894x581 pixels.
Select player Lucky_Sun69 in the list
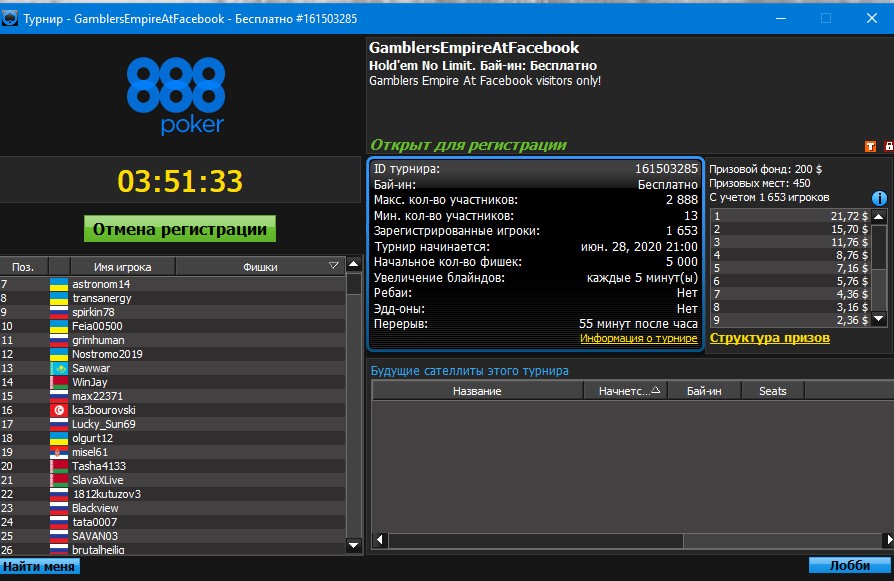click(173, 424)
